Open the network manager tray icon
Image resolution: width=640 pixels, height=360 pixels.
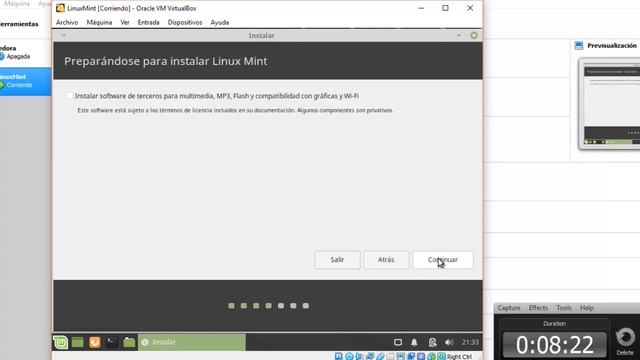[432, 342]
